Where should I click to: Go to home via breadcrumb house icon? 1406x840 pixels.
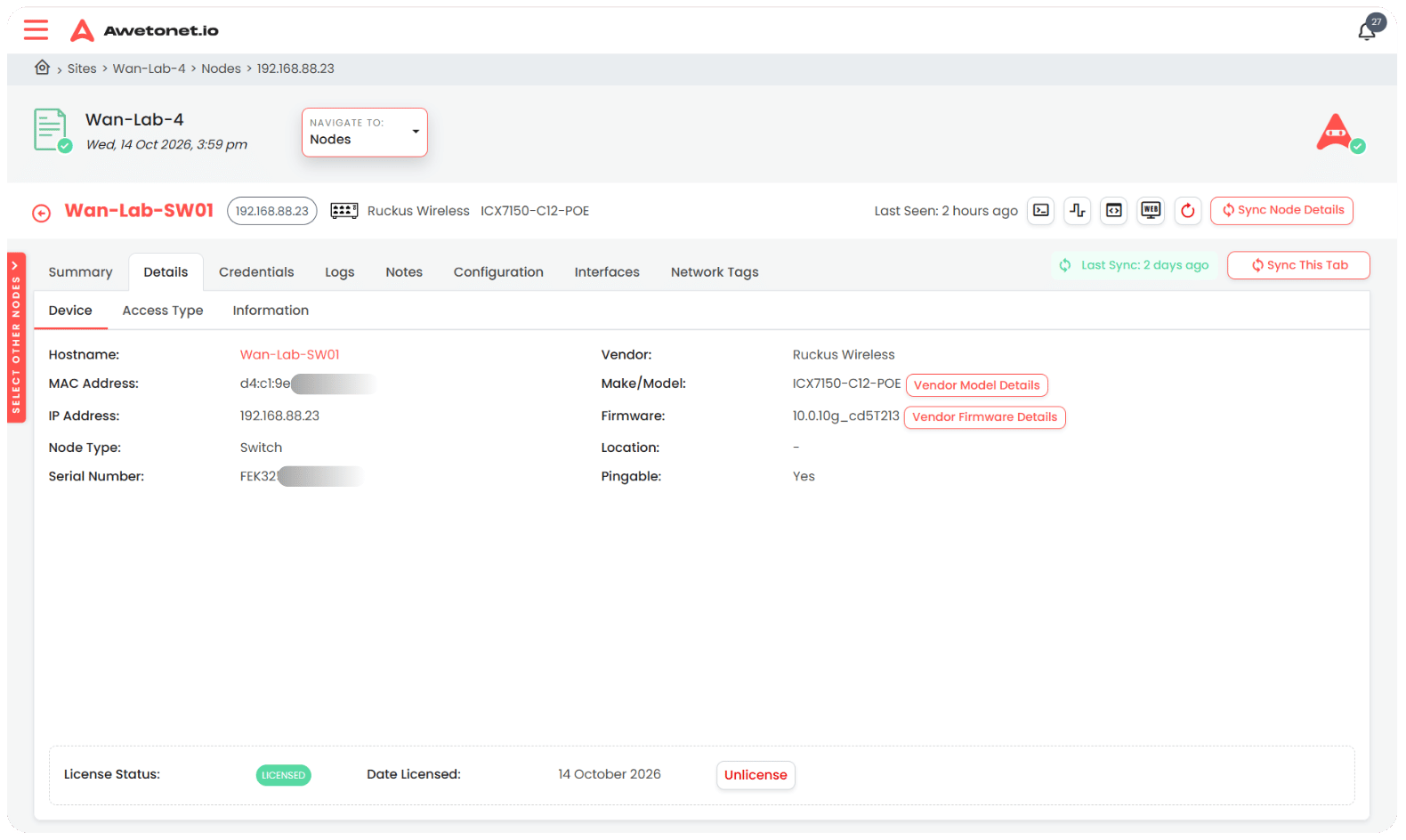click(42, 68)
